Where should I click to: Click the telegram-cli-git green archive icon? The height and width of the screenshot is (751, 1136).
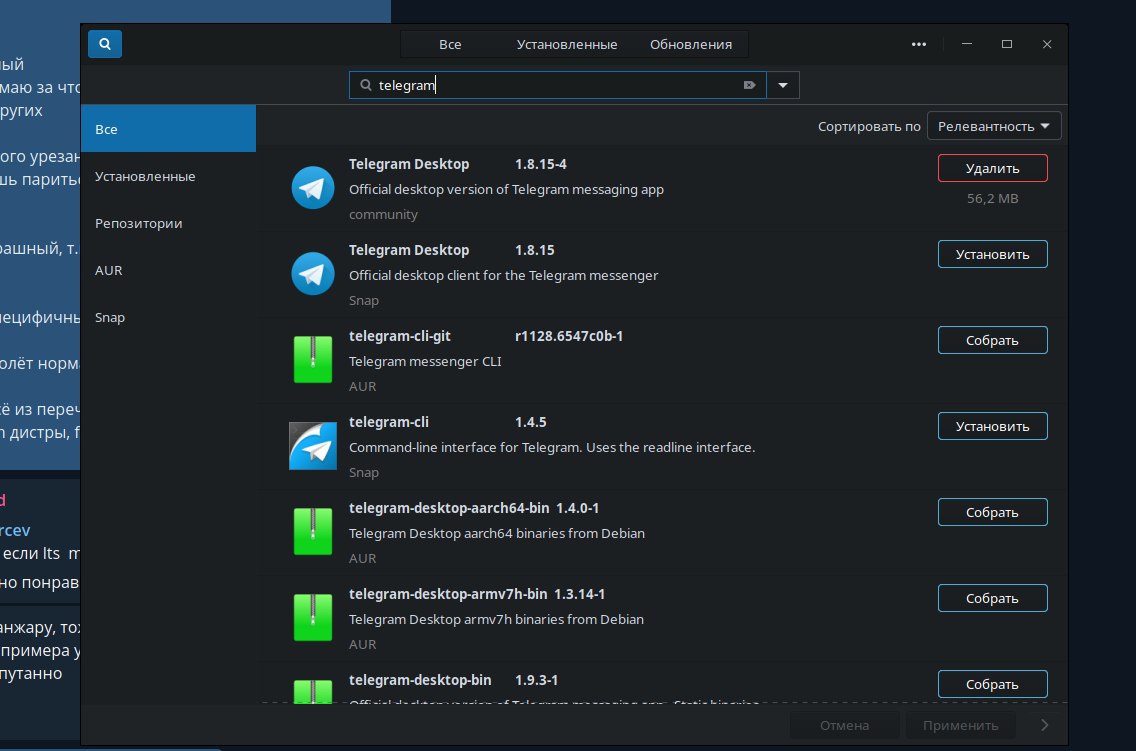(x=313, y=359)
